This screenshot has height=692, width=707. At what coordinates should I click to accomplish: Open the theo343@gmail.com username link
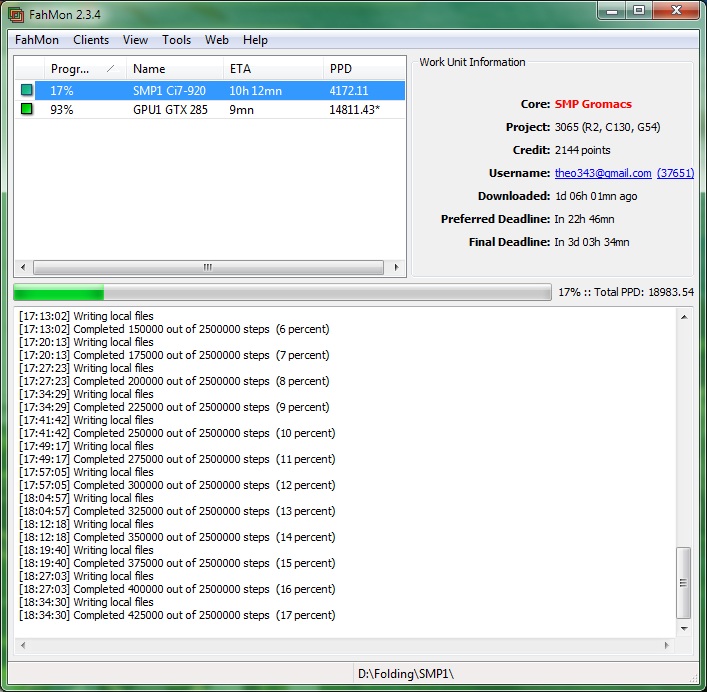click(x=603, y=173)
